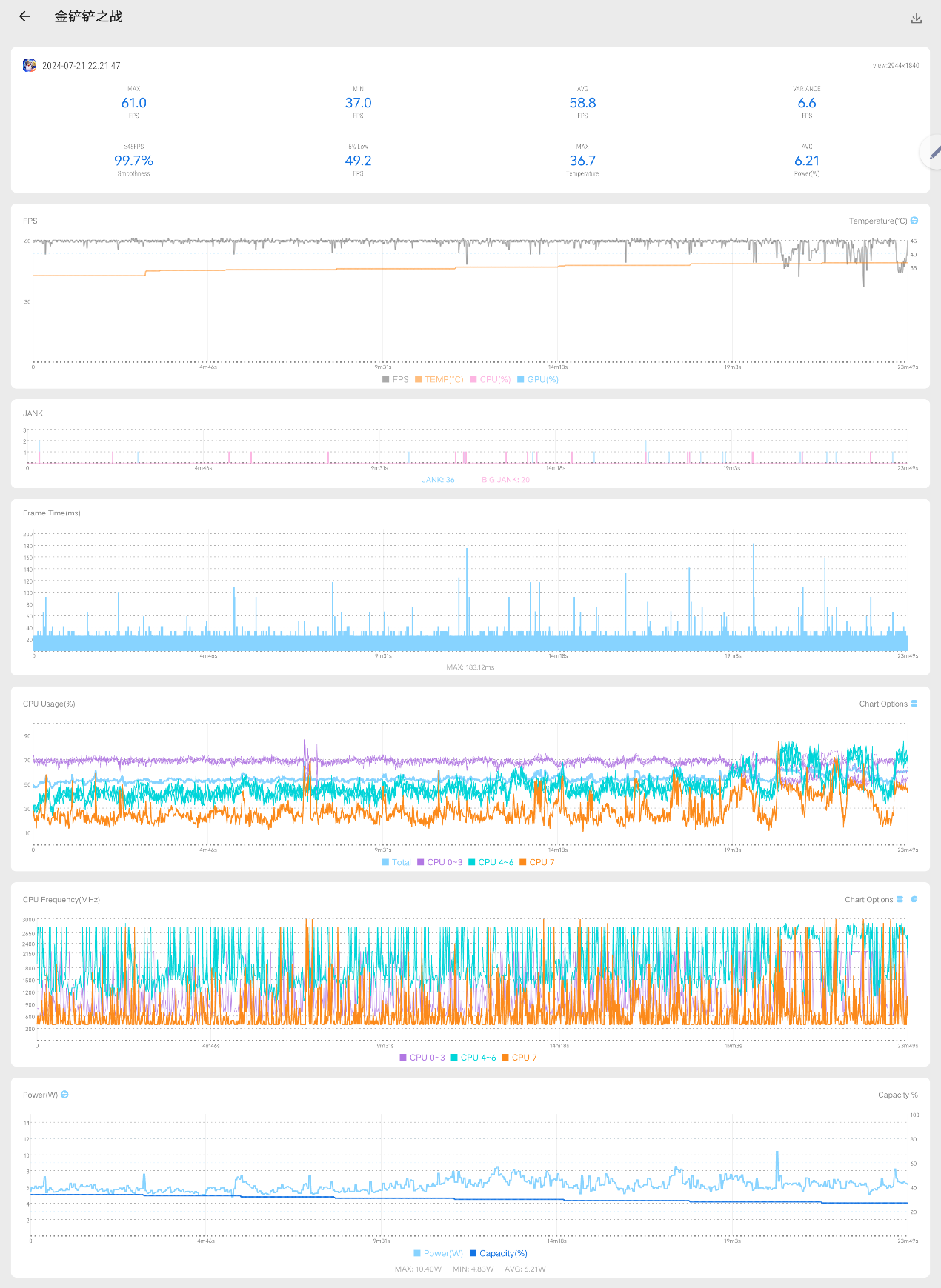941x1288 pixels.
Task: Toggle CPU 7 in CPU Usage legend
Action: click(x=537, y=862)
